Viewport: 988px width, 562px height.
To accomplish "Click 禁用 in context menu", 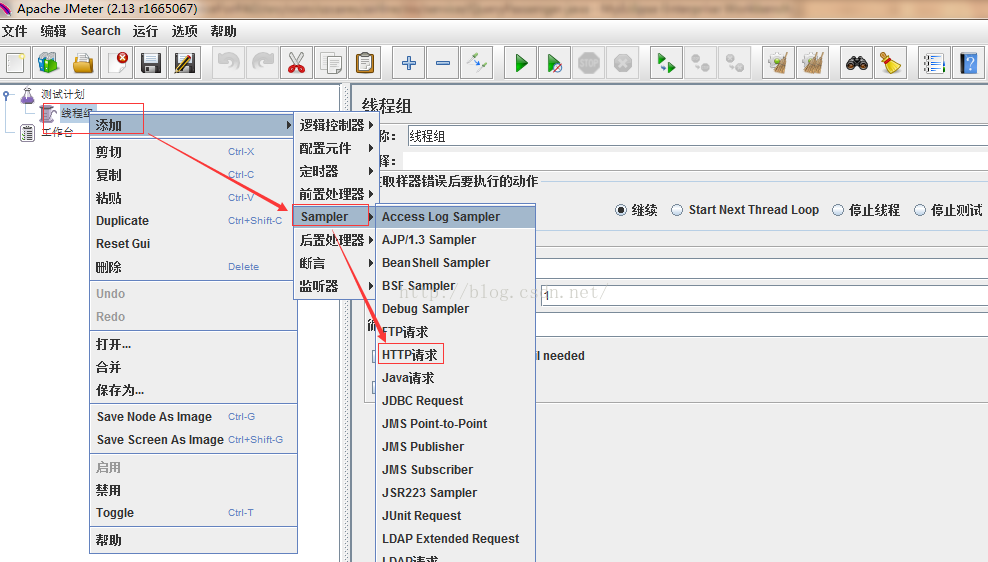I will tap(193, 490).
